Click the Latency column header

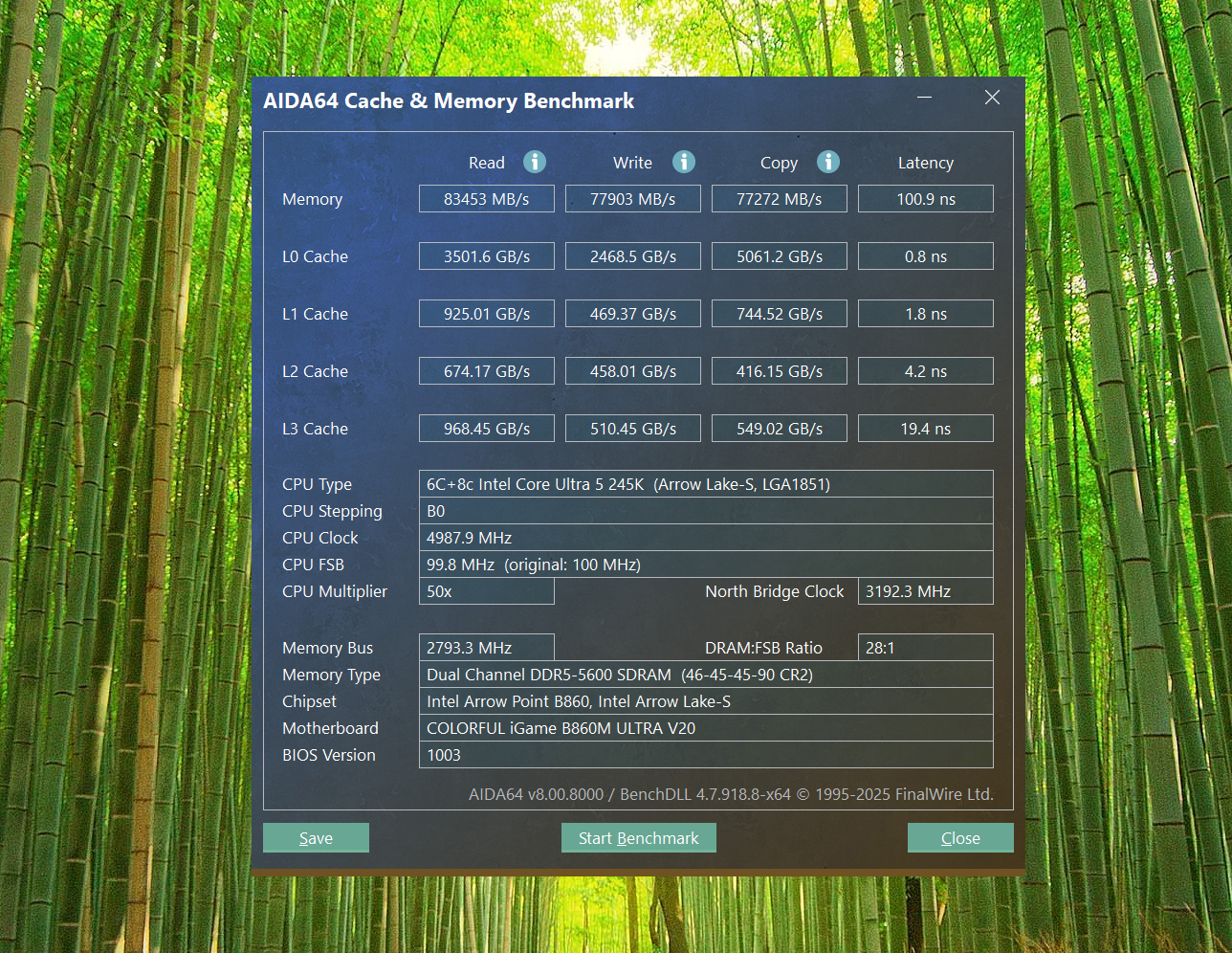click(926, 164)
